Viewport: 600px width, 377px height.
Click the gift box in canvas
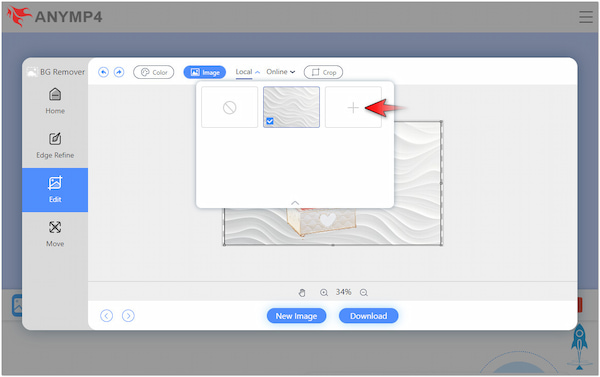[x=321, y=221]
